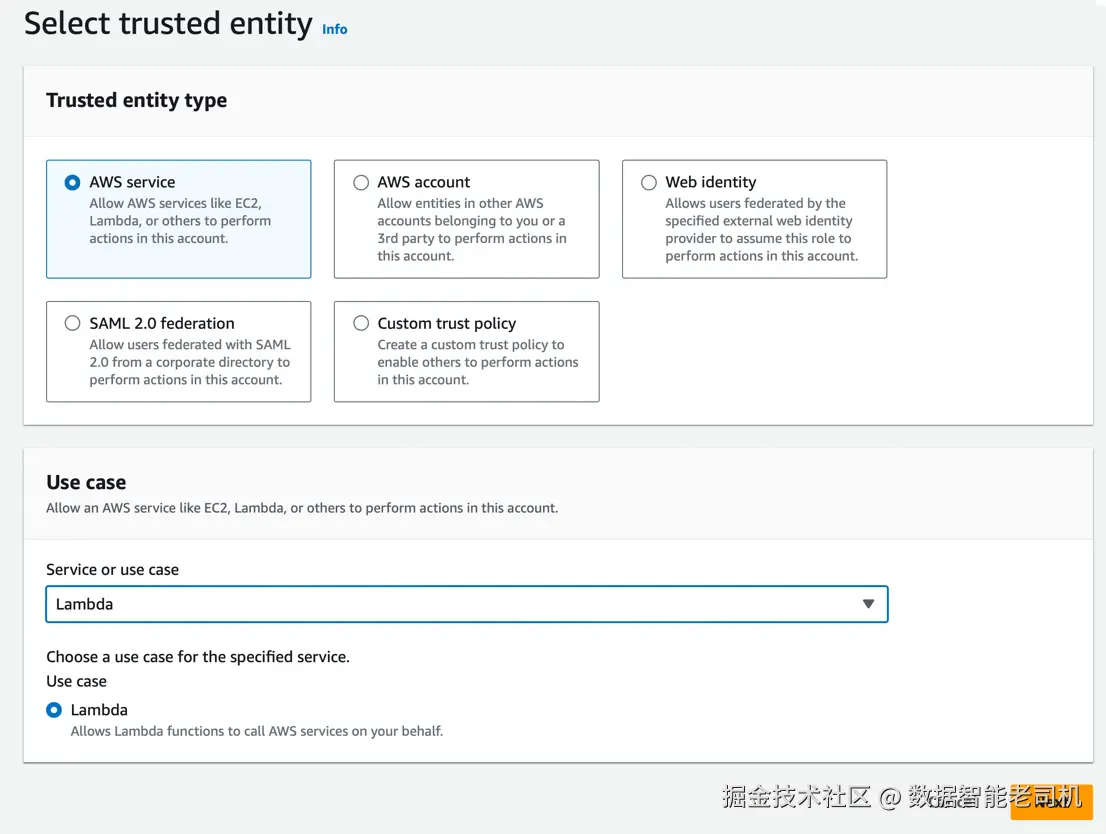This screenshot has width=1106, height=834.
Task: Open the Info link beside Select trusted entity
Action: point(334,30)
